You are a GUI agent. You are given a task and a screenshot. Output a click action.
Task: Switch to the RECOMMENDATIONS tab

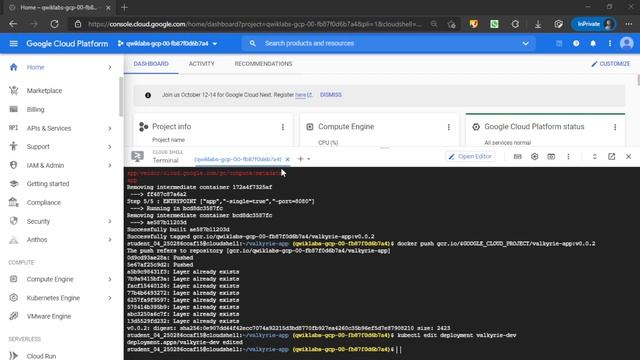(263, 64)
